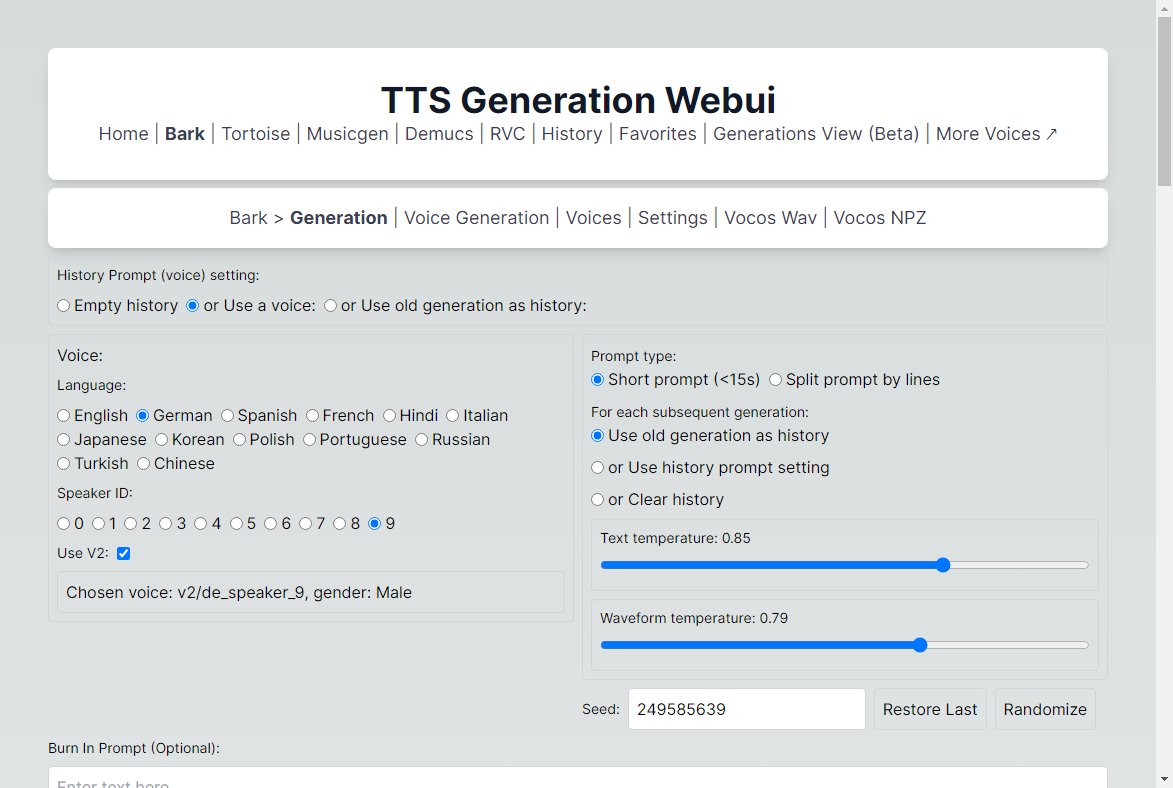
Task: Select Portuguese language
Action: pyautogui.click(x=310, y=439)
